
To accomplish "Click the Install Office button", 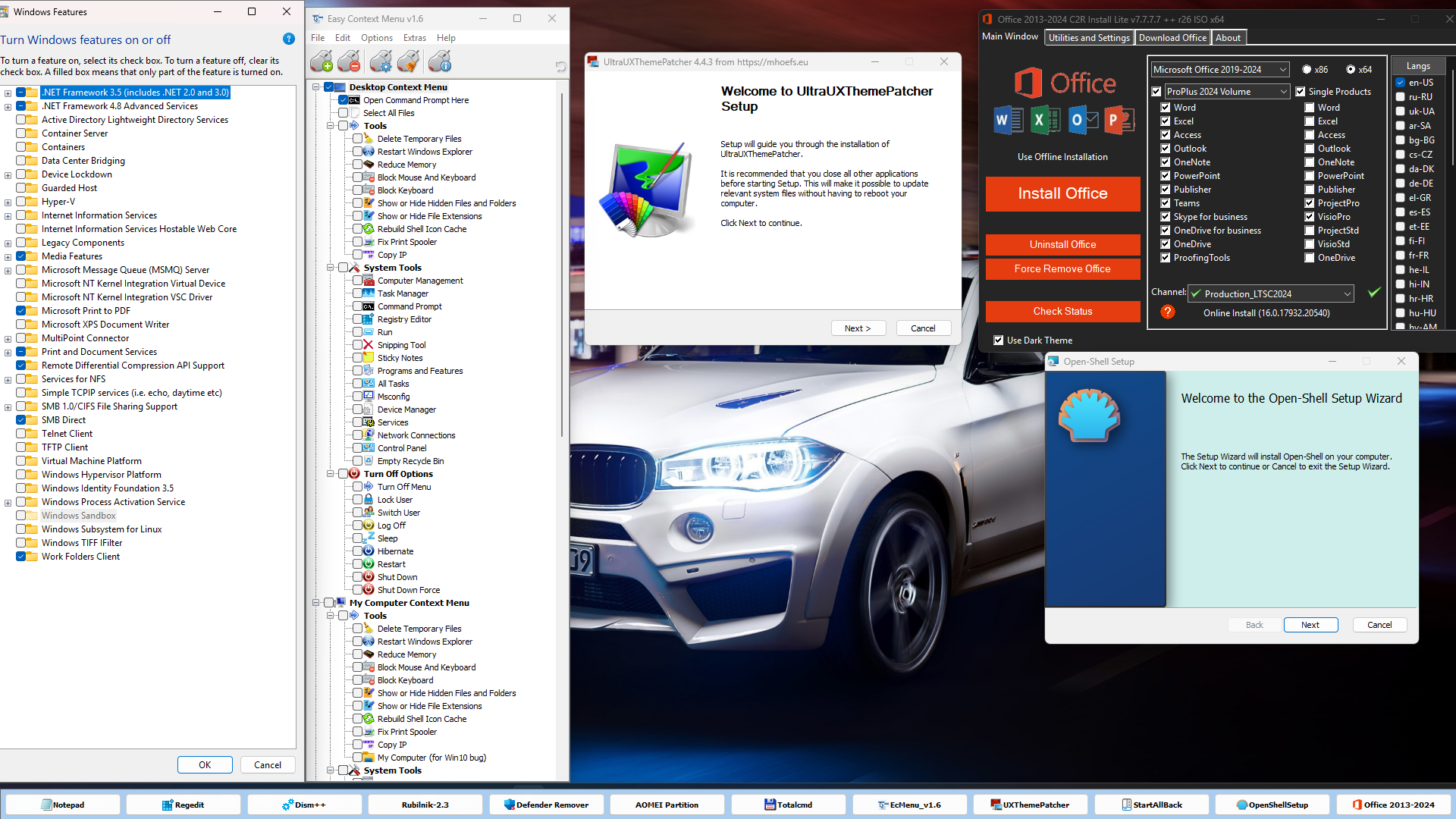I will [1062, 193].
